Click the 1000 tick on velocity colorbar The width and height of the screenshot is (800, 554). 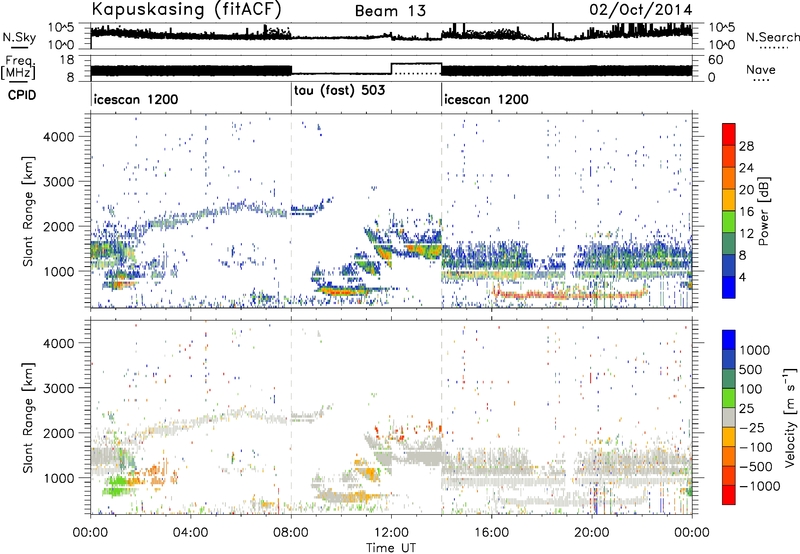pos(755,350)
